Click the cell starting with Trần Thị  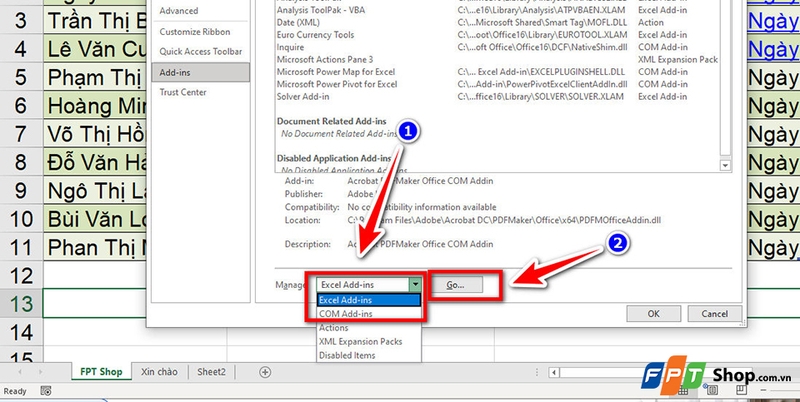pyautogui.click(x=96, y=21)
